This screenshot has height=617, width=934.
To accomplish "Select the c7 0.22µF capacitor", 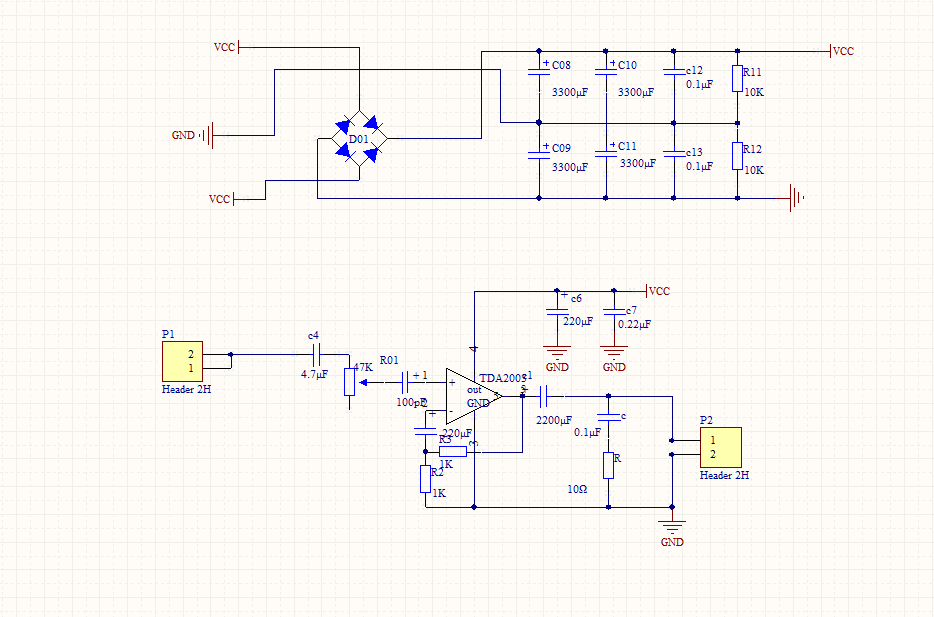I will pyautogui.click(x=615, y=311).
